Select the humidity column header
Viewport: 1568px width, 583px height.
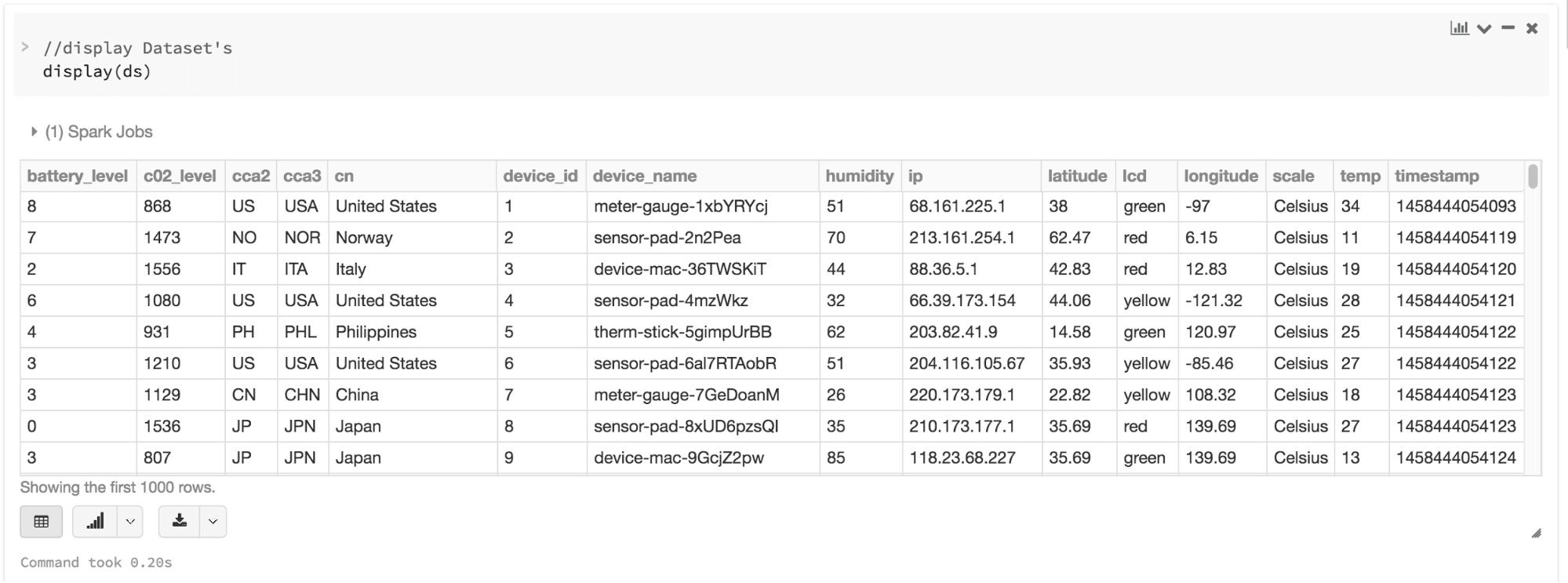[x=859, y=177]
